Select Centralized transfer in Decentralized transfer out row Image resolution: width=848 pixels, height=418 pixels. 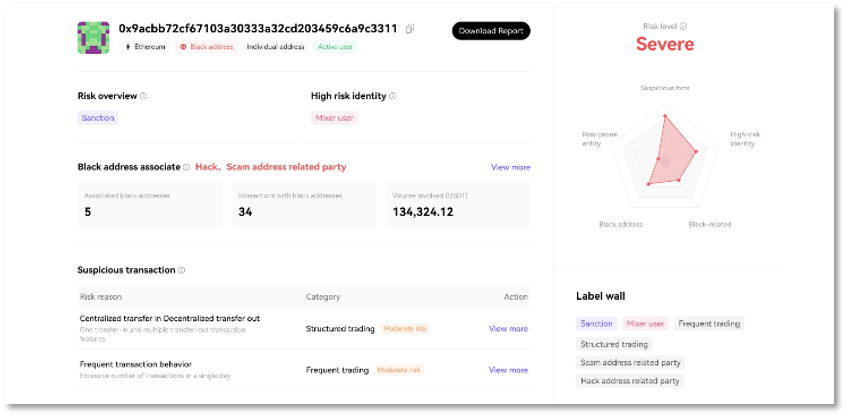(304, 329)
